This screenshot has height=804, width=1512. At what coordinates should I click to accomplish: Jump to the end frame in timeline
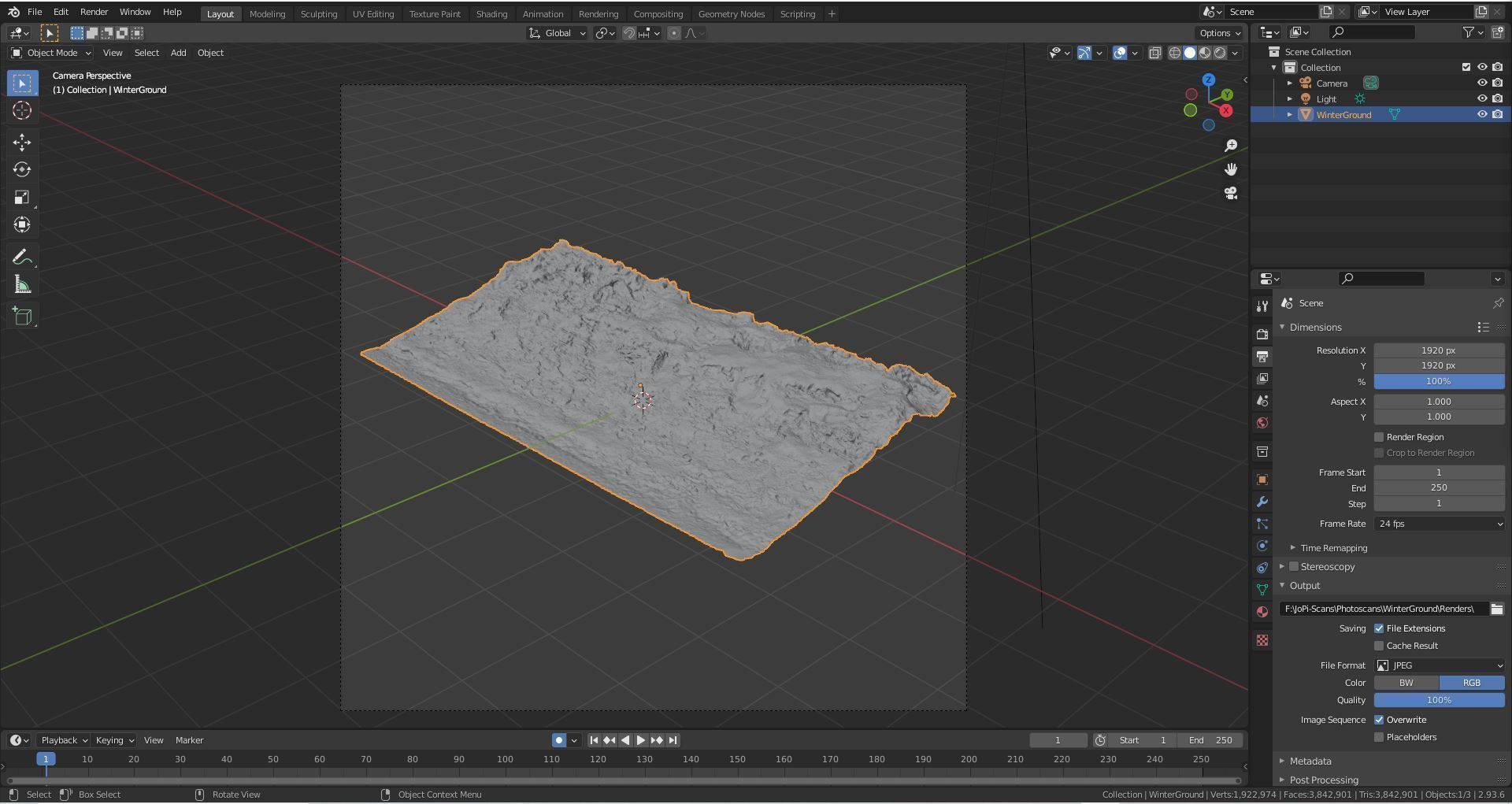point(673,740)
